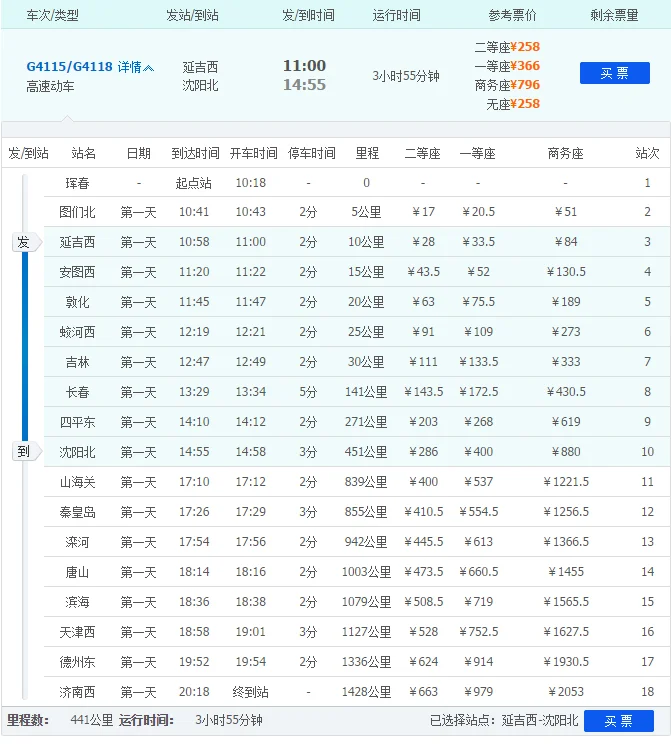Click the 终到站 label in the 济南西 row

click(251, 692)
